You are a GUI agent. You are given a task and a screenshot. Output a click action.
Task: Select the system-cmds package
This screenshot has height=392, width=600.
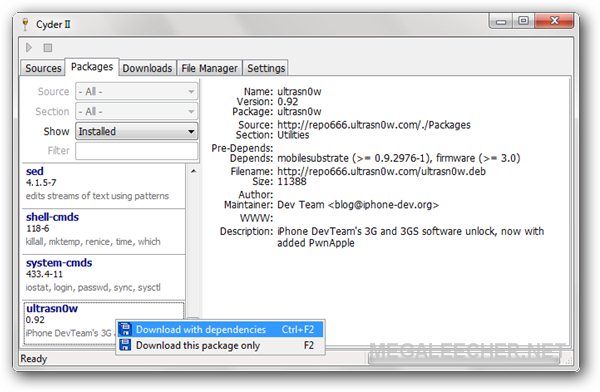click(103, 277)
